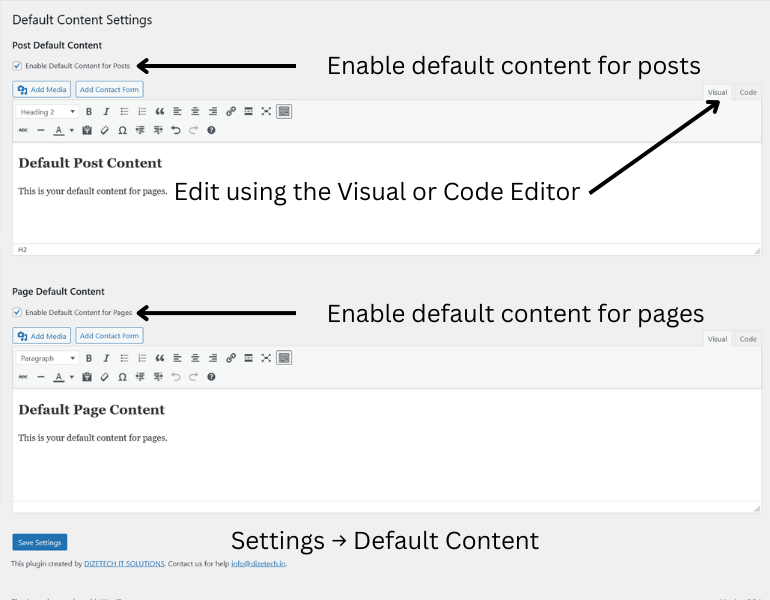Image resolution: width=770 pixels, height=600 pixels.
Task: Open the DIZETECH IT SOLUTIONS link
Action: click(123, 564)
